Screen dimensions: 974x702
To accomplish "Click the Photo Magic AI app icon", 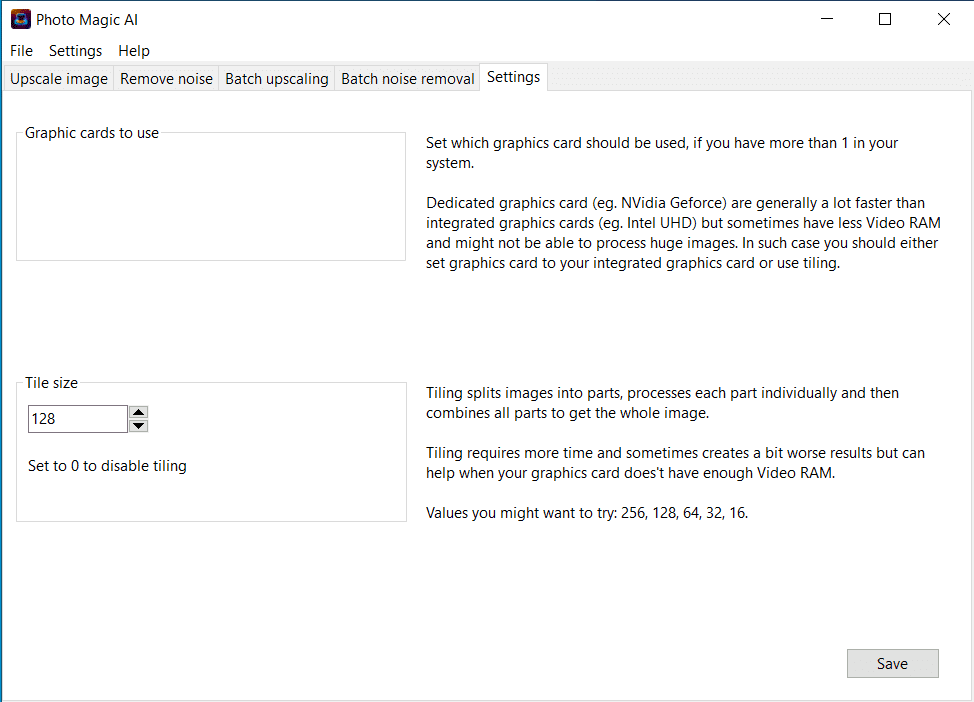I will tap(20, 19).
